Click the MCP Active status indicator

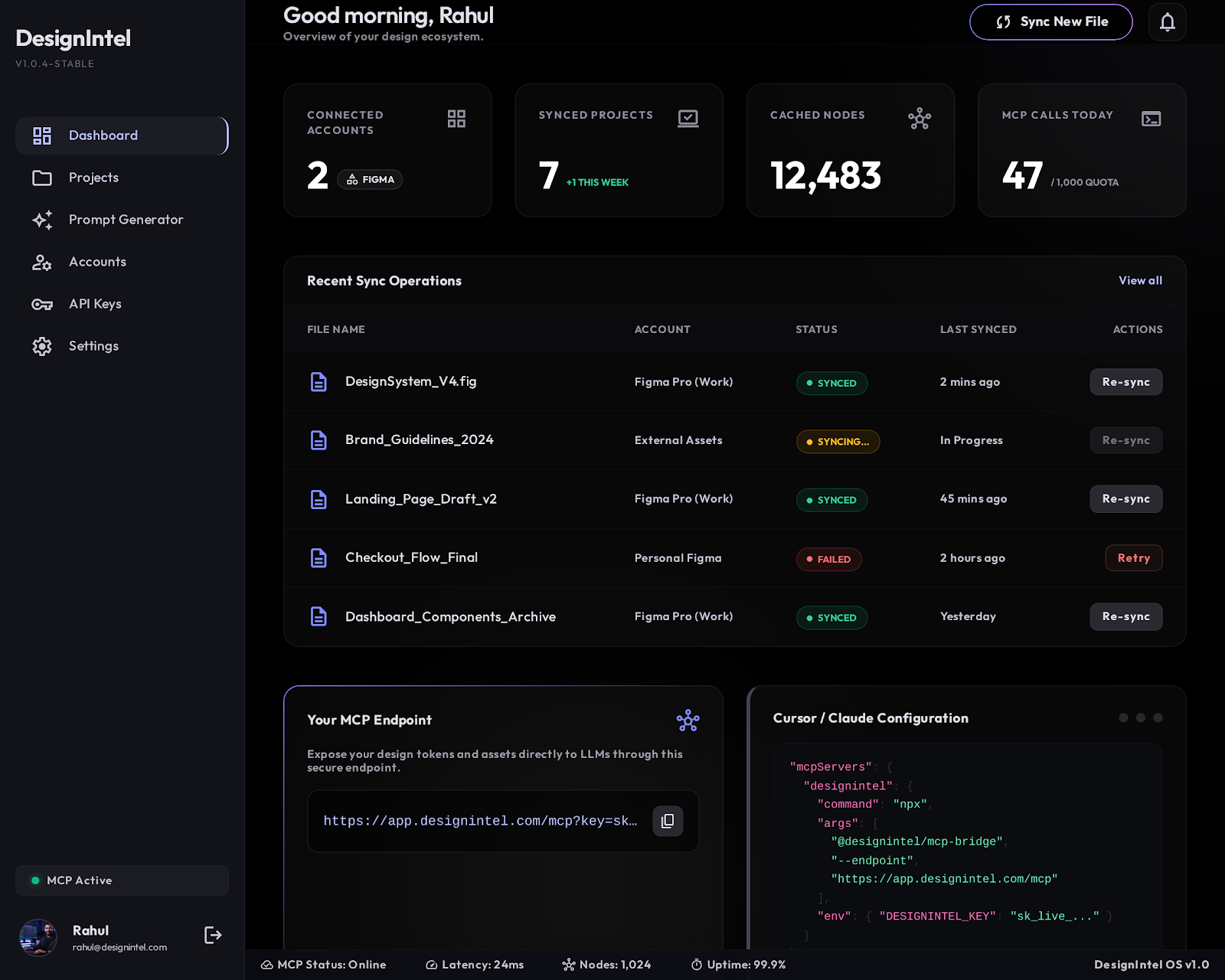pyautogui.click(x=122, y=880)
